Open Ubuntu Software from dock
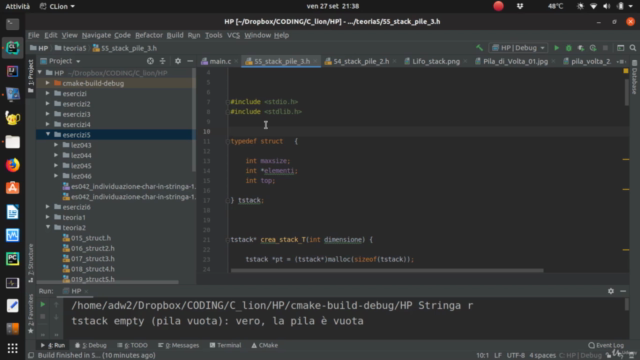640x360 pixels. (12, 188)
